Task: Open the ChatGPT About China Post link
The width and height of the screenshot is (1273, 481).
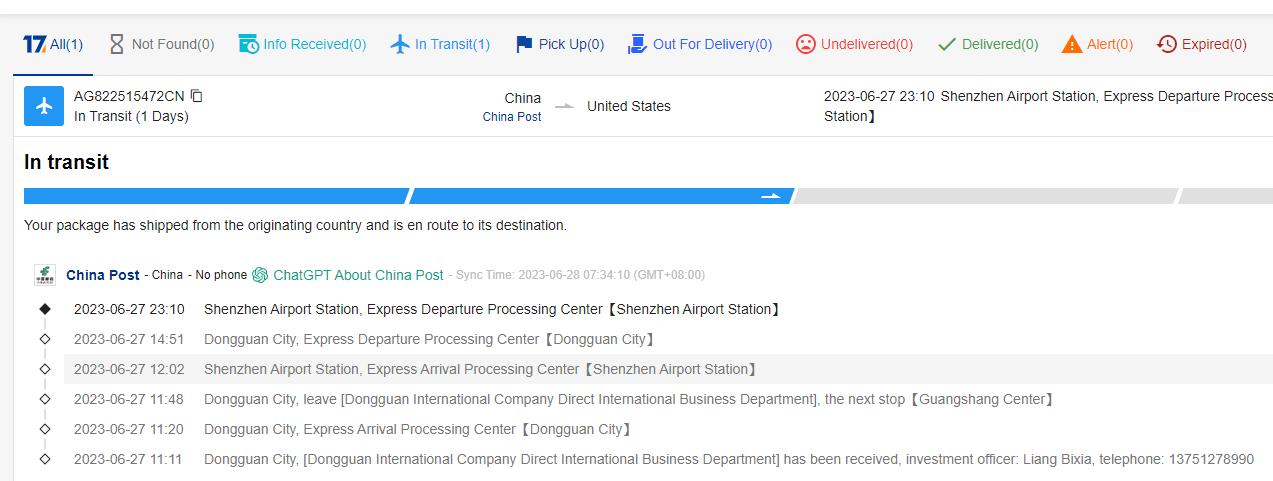Action: 358,275
